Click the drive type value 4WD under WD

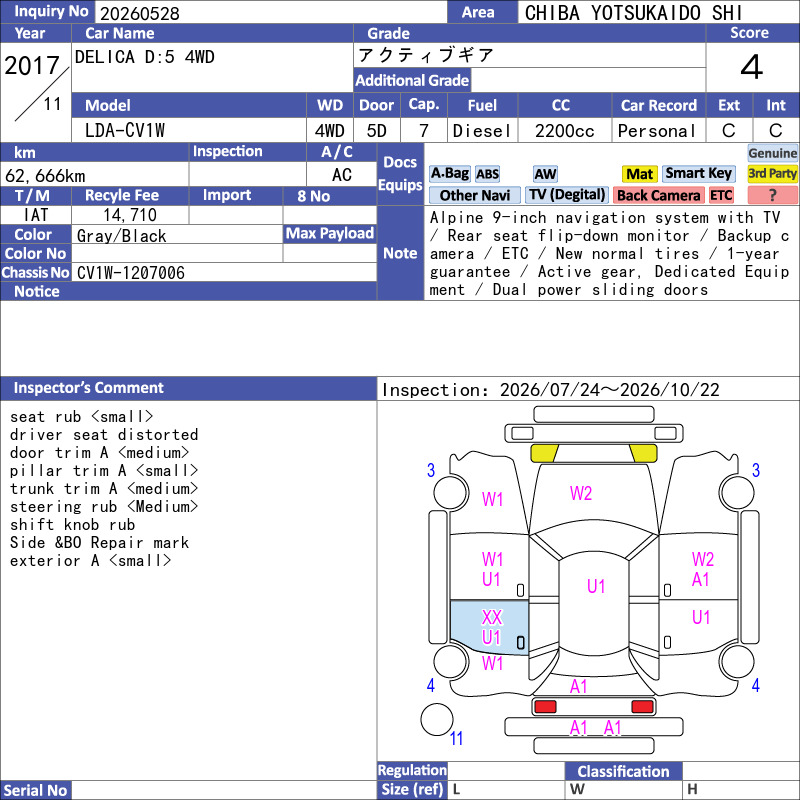(x=329, y=131)
